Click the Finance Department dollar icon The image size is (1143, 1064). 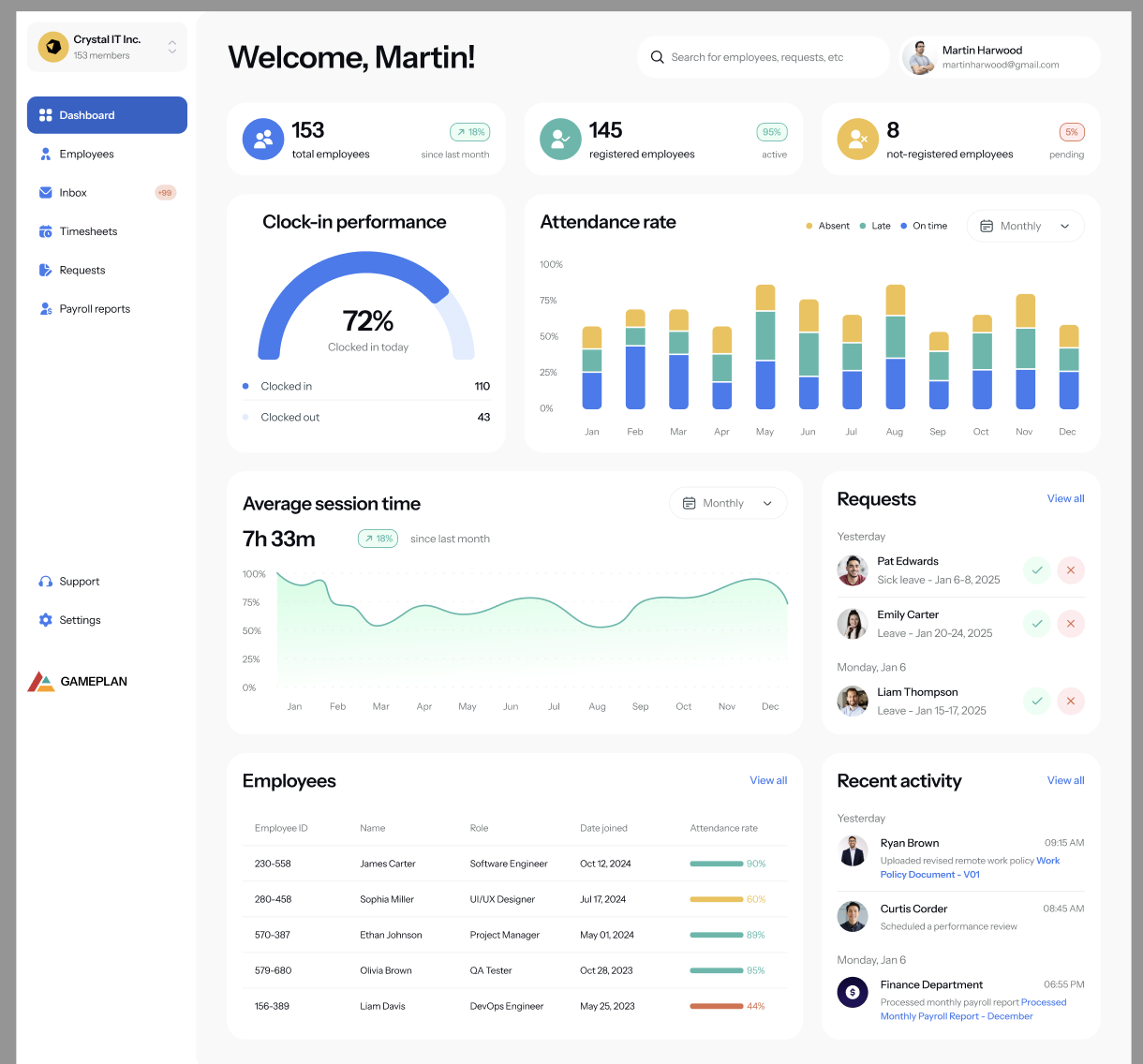[x=853, y=992]
